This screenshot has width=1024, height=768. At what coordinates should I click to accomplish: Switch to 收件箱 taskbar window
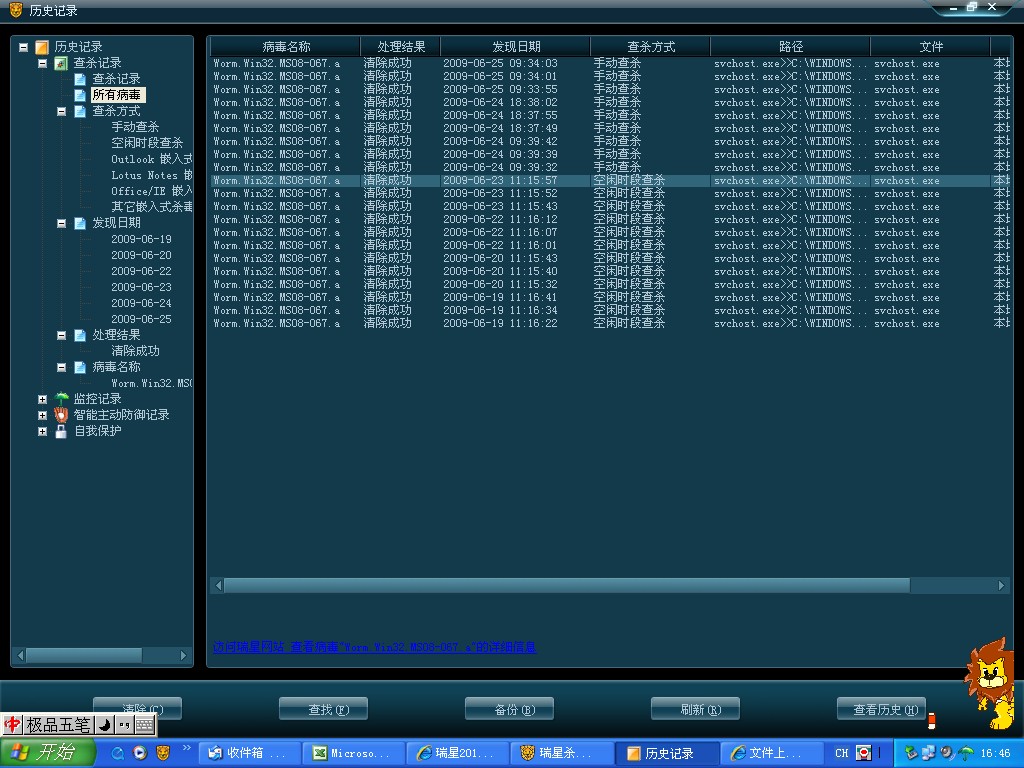click(249, 753)
